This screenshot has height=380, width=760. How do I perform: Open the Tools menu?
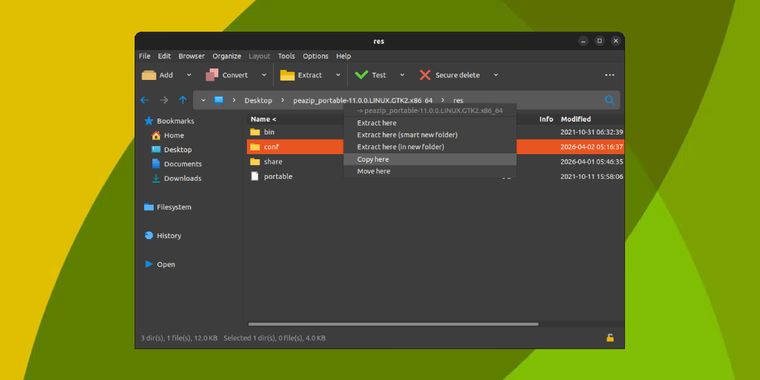pos(286,56)
